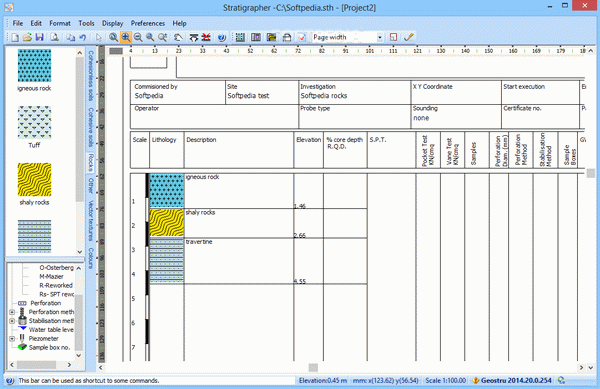The height and width of the screenshot is (389, 600).
Task: Open the Page width zoom dropdown
Action: 380,37
